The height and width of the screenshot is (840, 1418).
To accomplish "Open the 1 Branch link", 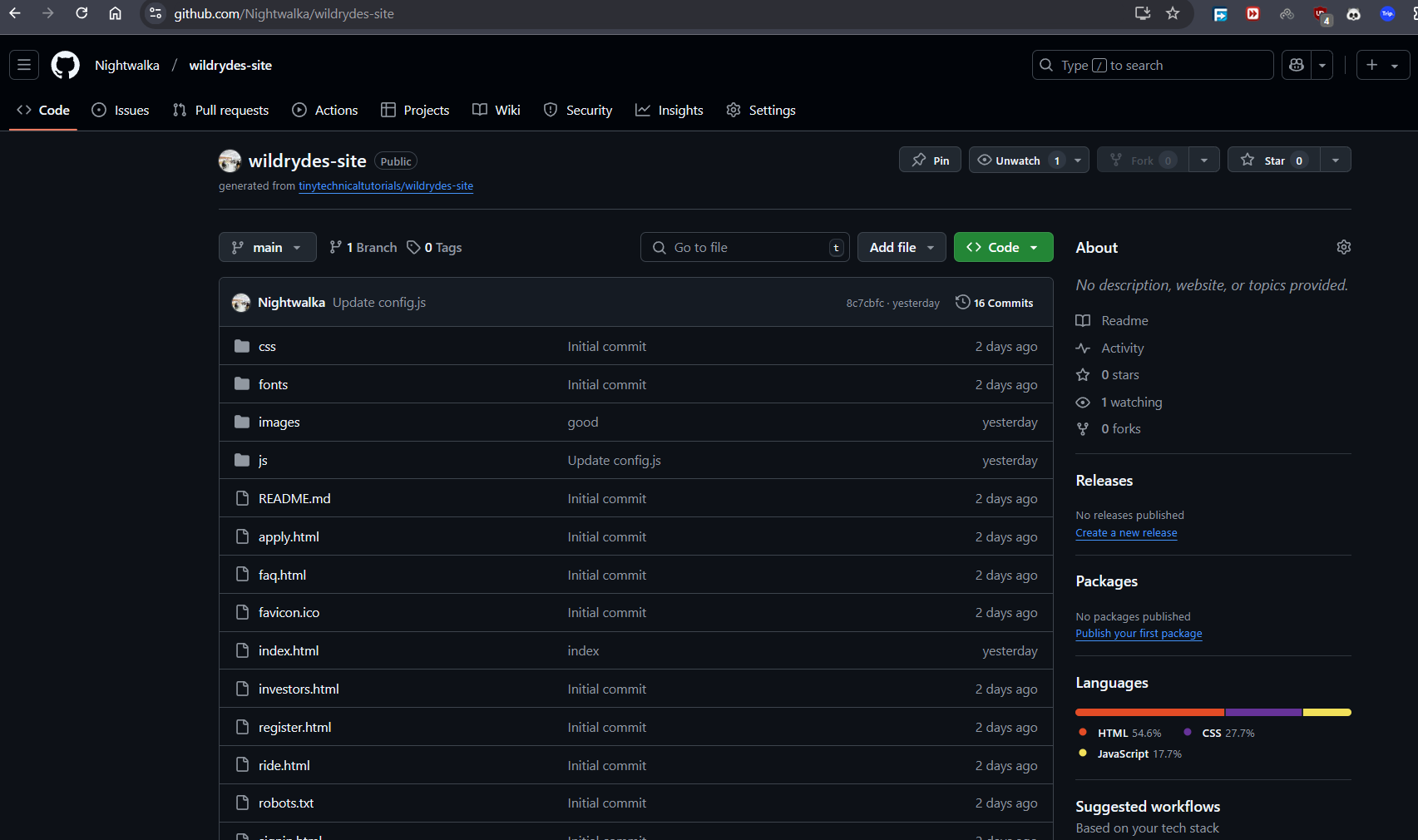I will pos(363,247).
